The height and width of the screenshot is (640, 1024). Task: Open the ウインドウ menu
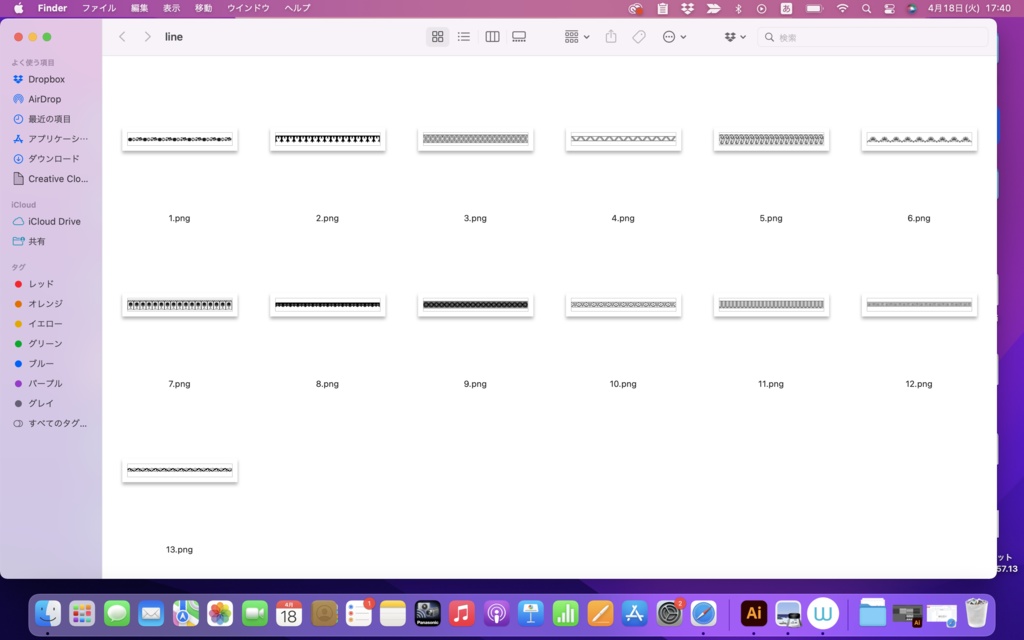click(248, 8)
